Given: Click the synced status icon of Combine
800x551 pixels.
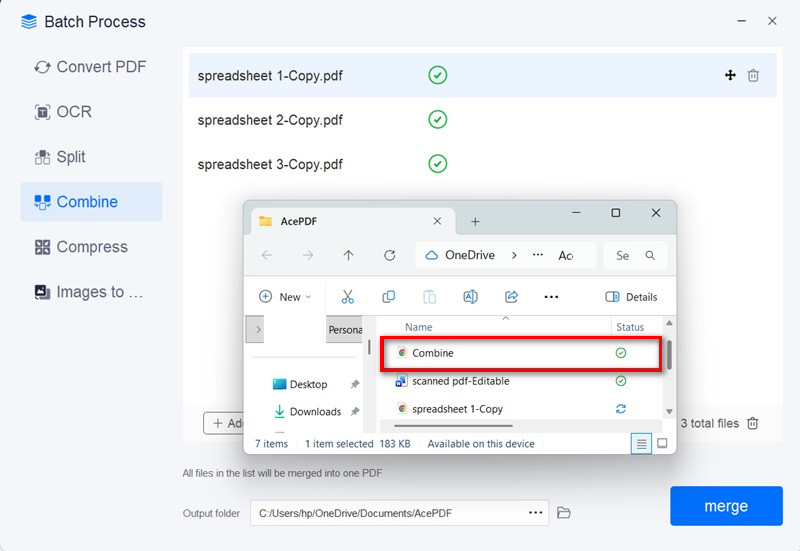Looking at the screenshot, I should 621,353.
